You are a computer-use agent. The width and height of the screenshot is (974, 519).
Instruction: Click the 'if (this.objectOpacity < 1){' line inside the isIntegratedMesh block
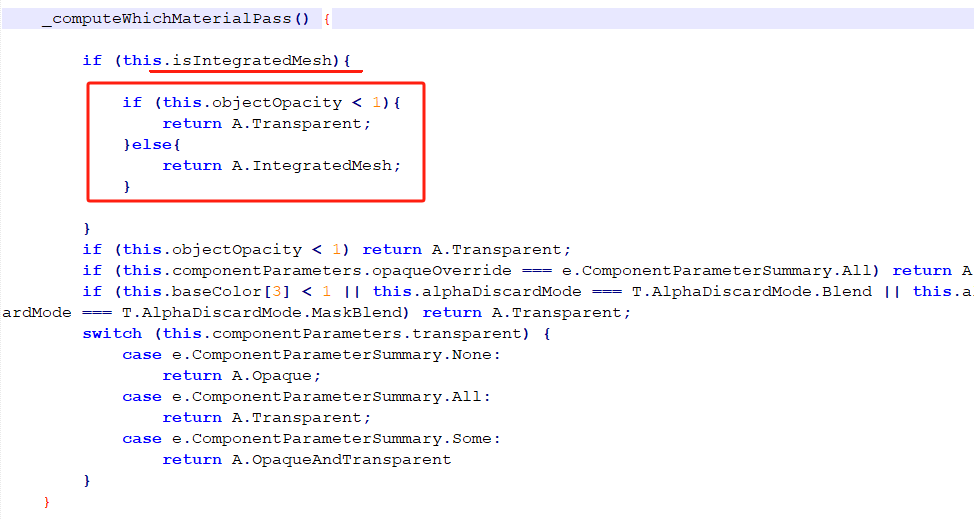pos(262,102)
